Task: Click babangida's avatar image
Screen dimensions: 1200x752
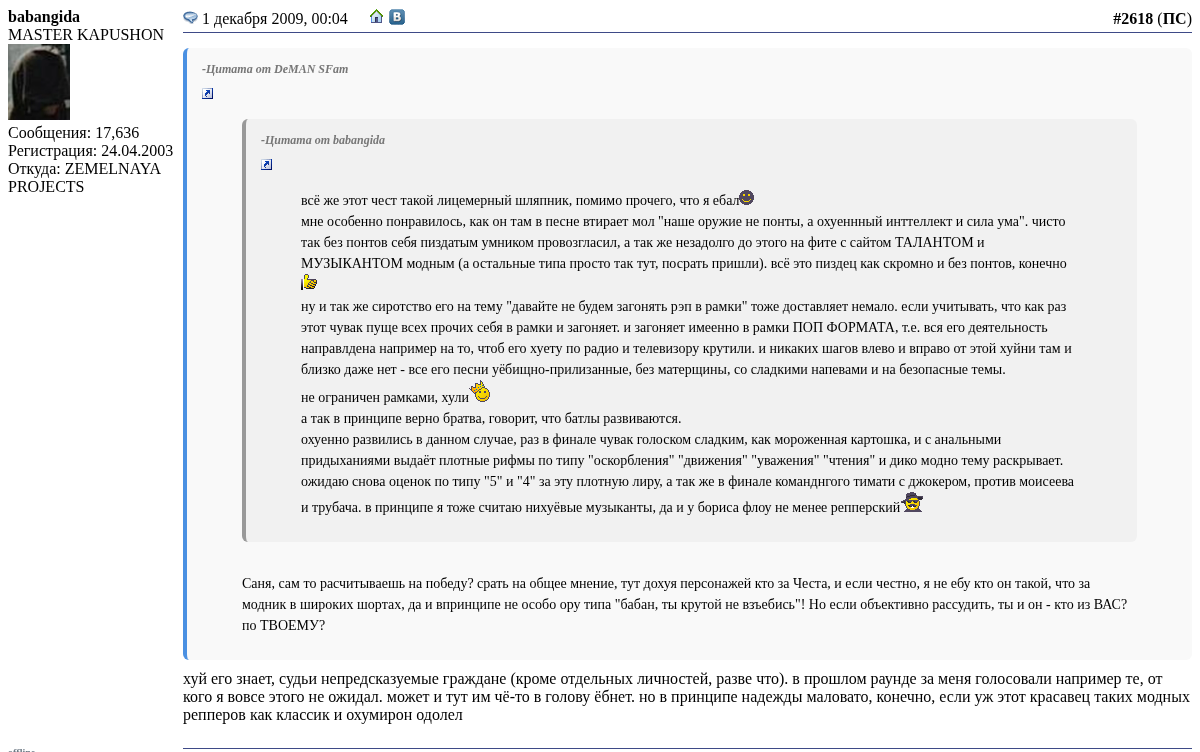Action: 39,82
